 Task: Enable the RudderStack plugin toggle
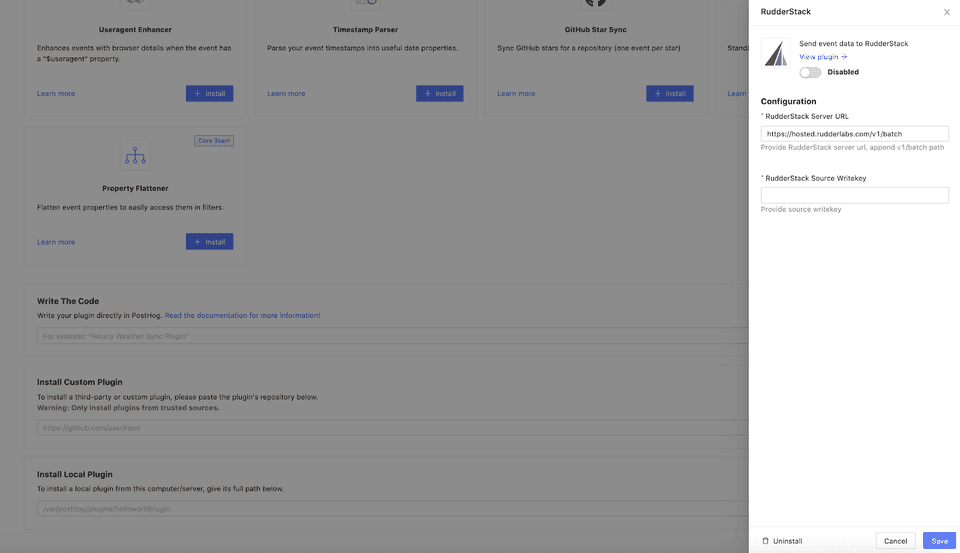click(810, 72)
